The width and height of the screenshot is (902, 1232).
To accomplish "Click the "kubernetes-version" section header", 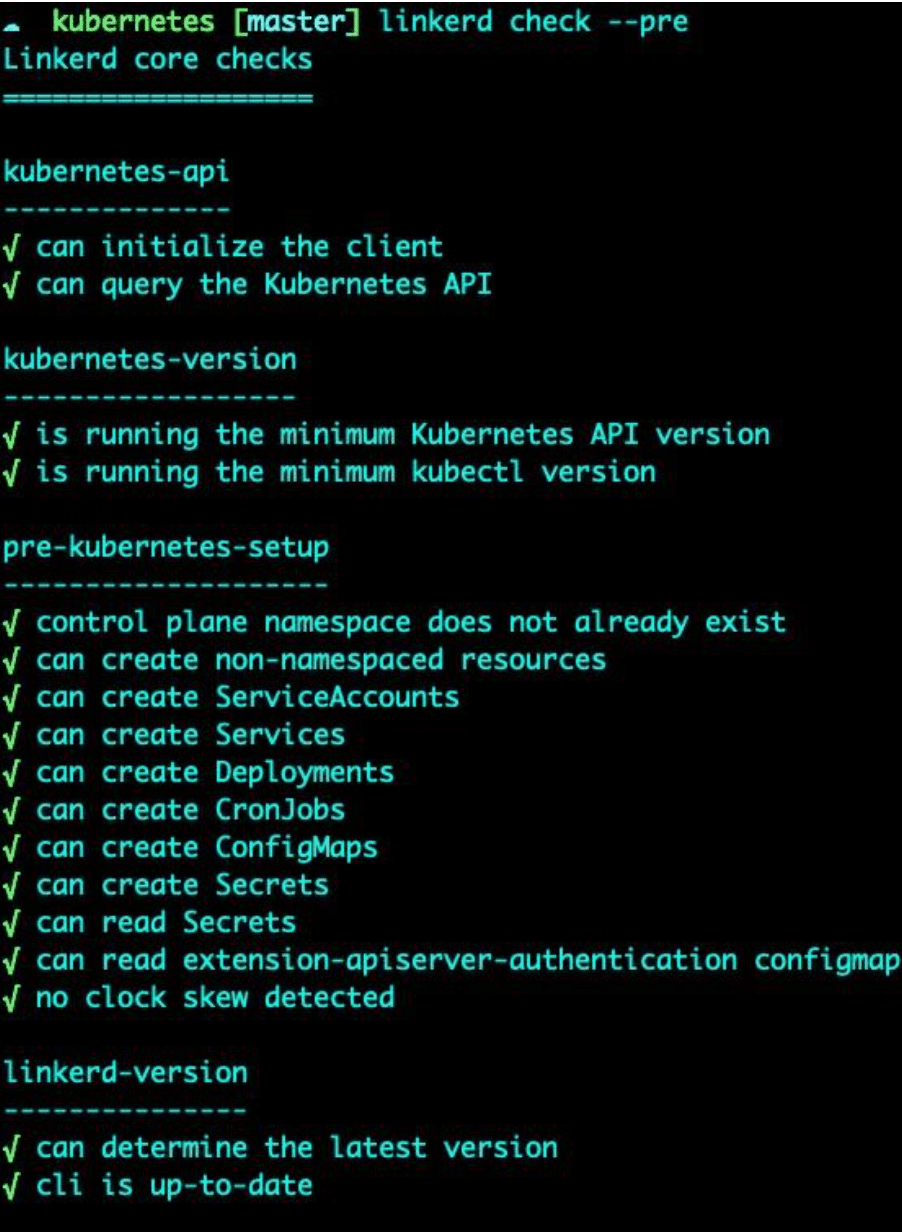I will [150, 359].
